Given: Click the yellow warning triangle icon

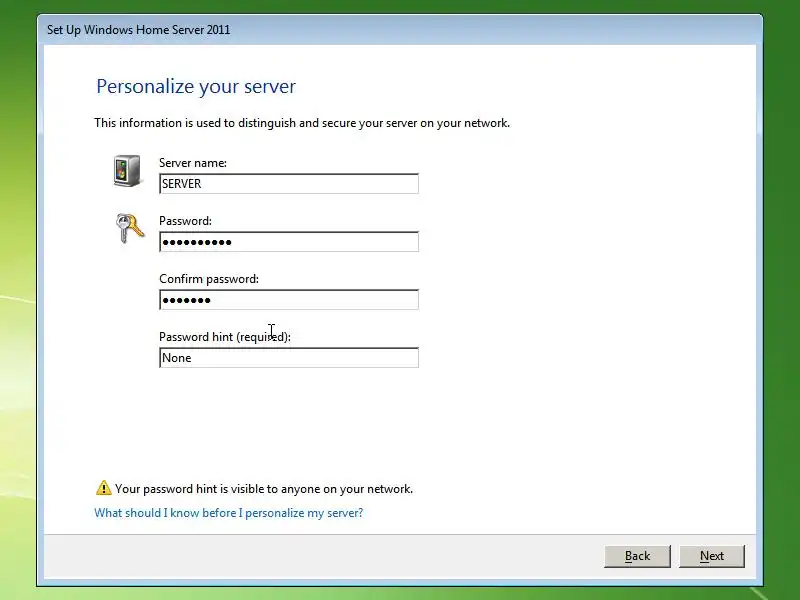Looking at the screenshot, I should click(x=104, y=488).
